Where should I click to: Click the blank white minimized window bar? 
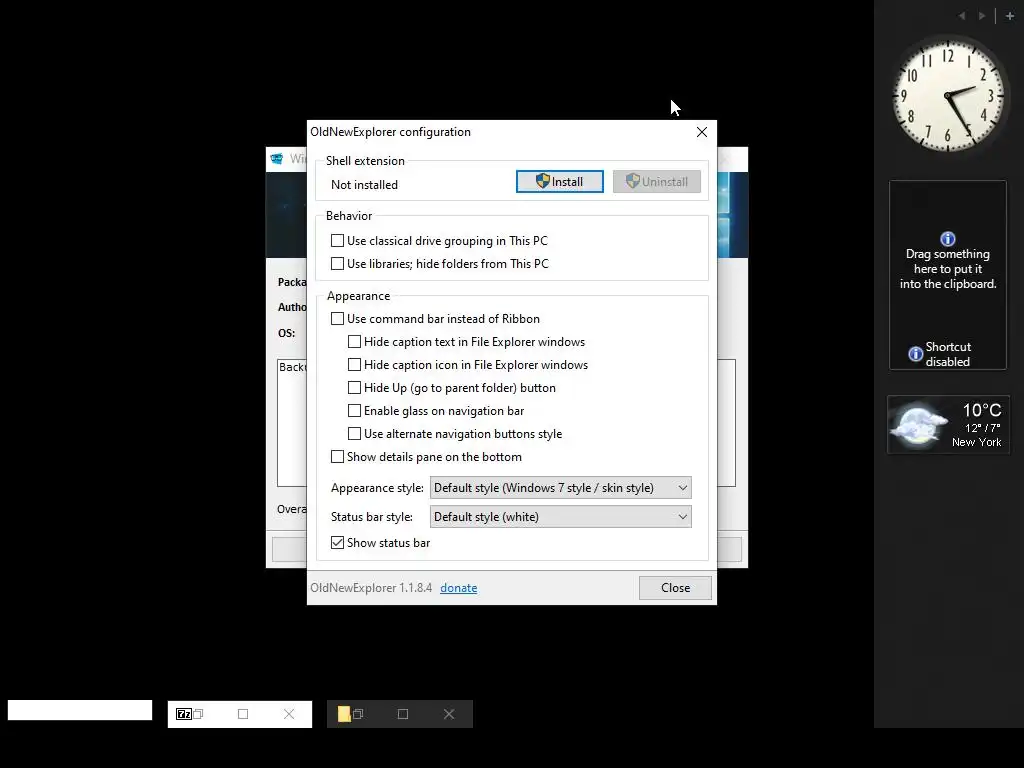tap(80, 710)
